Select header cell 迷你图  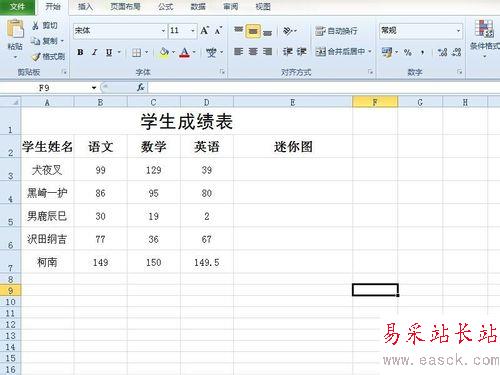click(293, 146)
